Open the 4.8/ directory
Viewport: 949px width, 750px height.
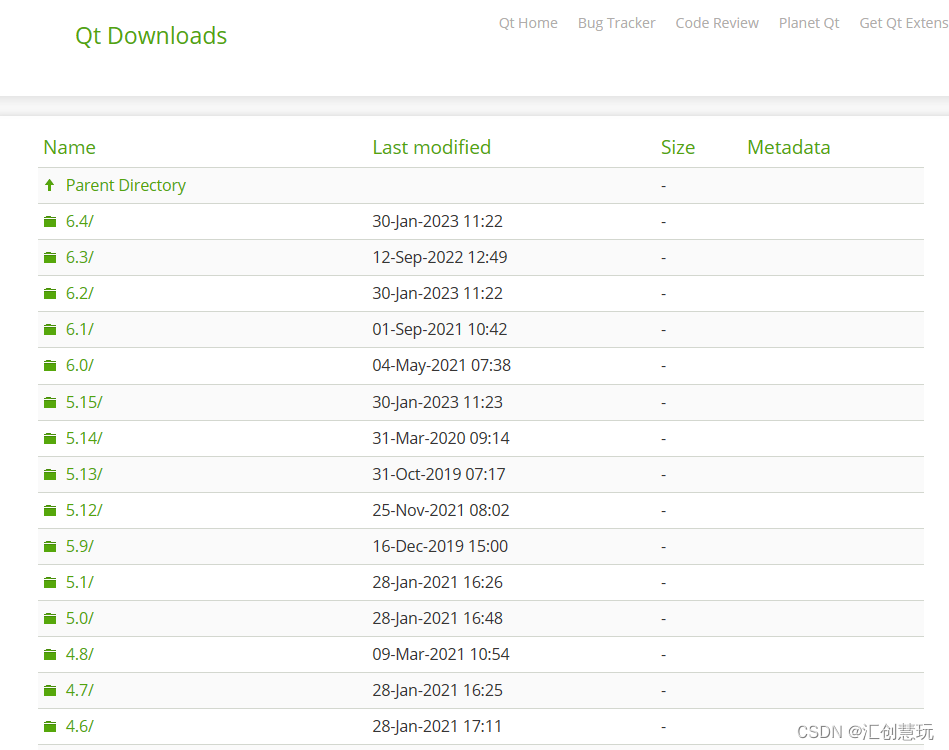point(79,654)
